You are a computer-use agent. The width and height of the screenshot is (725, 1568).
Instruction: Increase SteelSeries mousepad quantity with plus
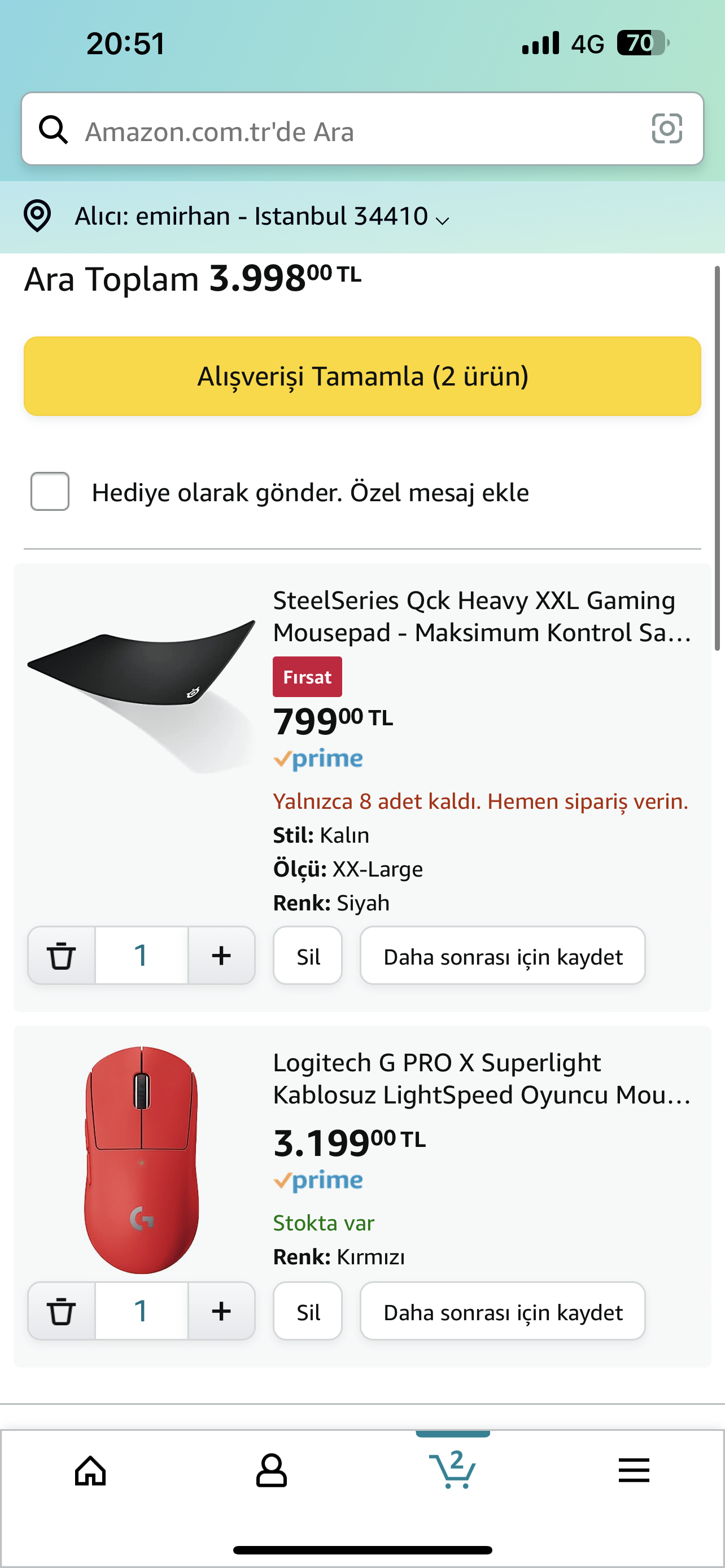221,955
